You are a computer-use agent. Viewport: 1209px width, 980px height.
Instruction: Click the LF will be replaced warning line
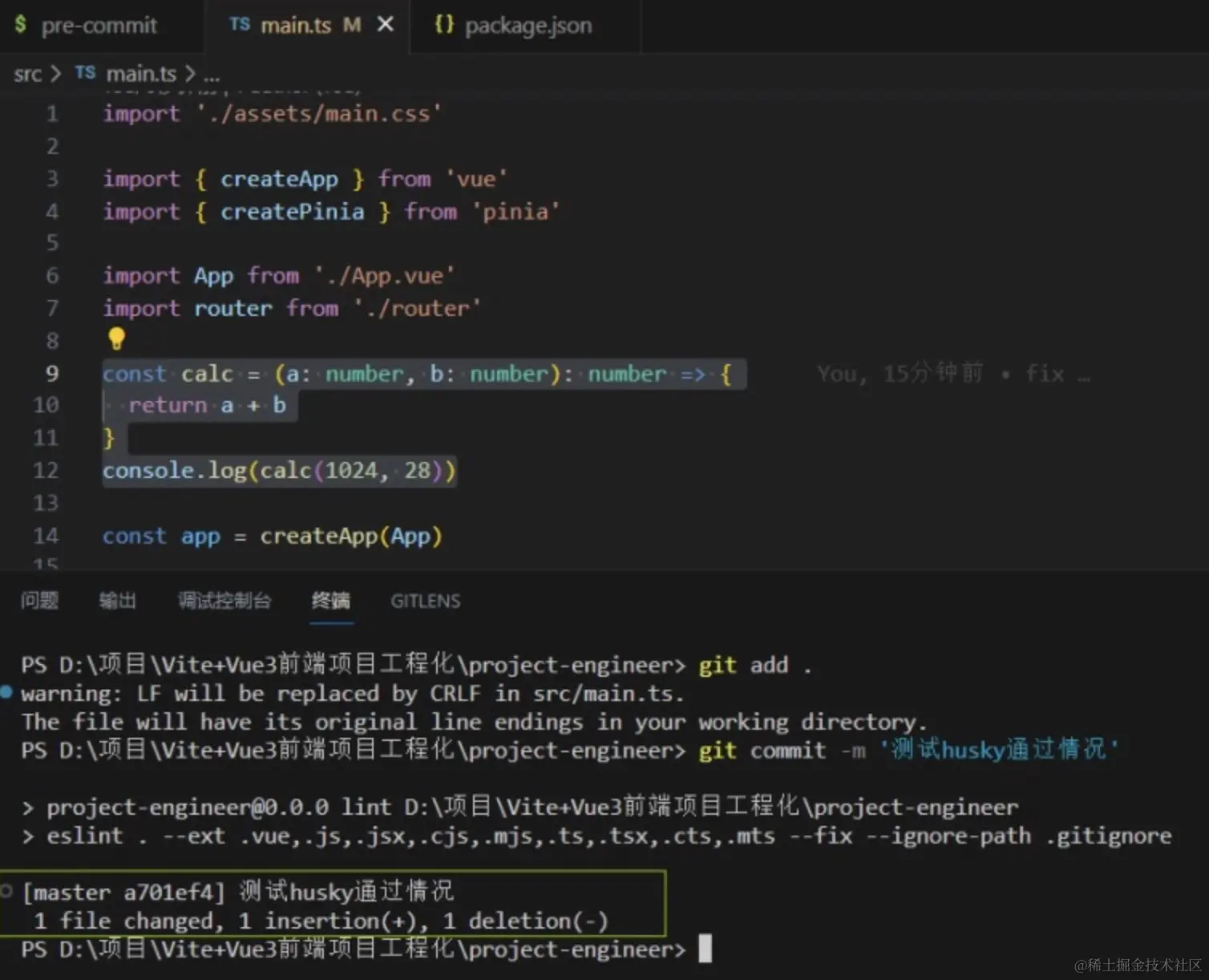352,694
